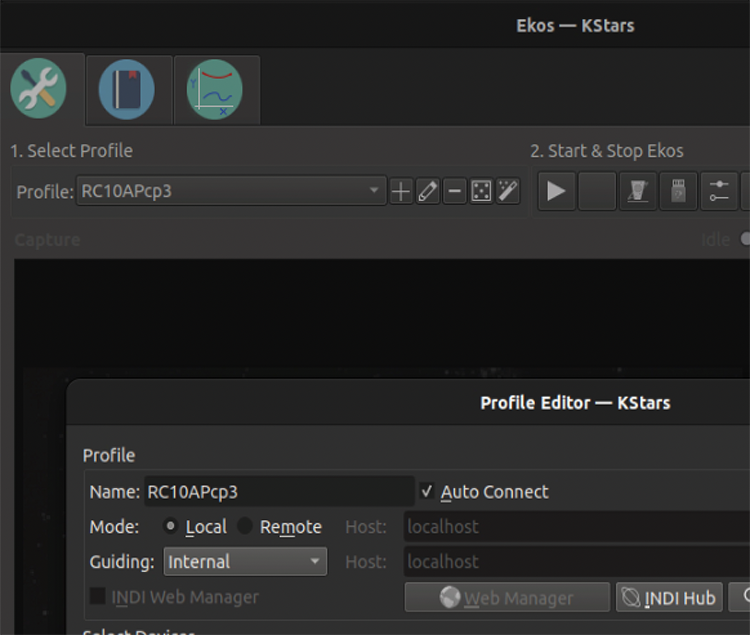Open the Guiding Internal dropdown
The width and height of the screenshot is (750, 635).
tap(245, 562)
